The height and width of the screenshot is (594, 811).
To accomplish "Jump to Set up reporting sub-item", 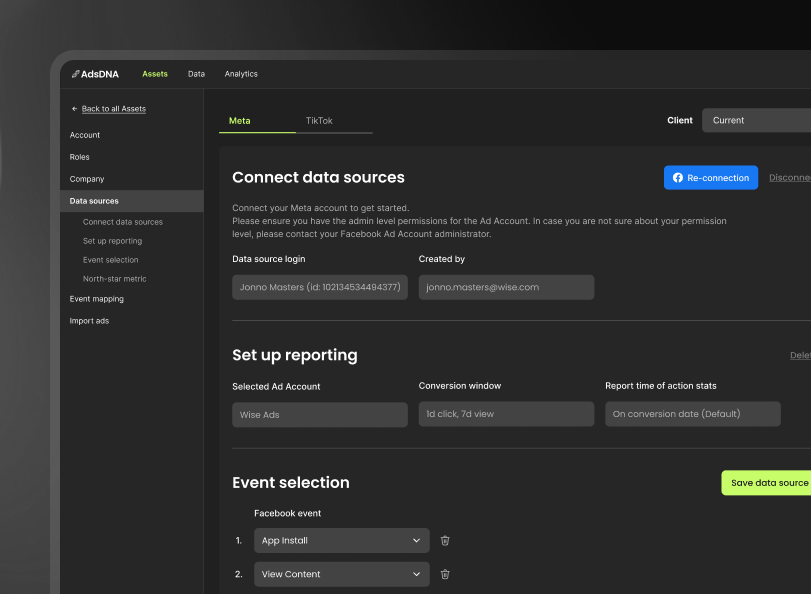I will click(112, 241).
